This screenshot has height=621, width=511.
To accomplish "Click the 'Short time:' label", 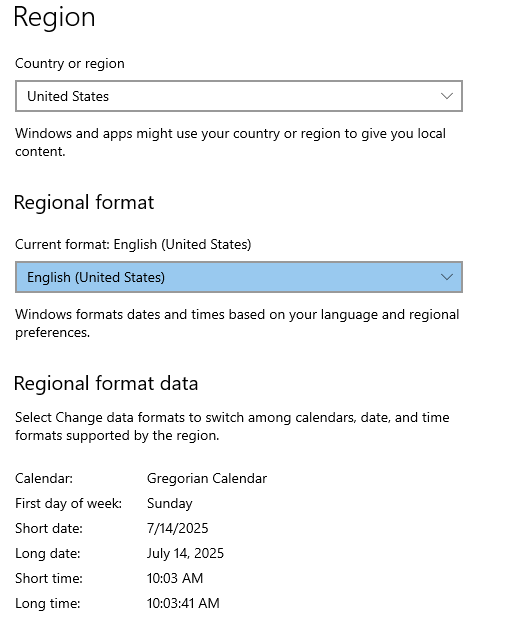I will (49, 578).
